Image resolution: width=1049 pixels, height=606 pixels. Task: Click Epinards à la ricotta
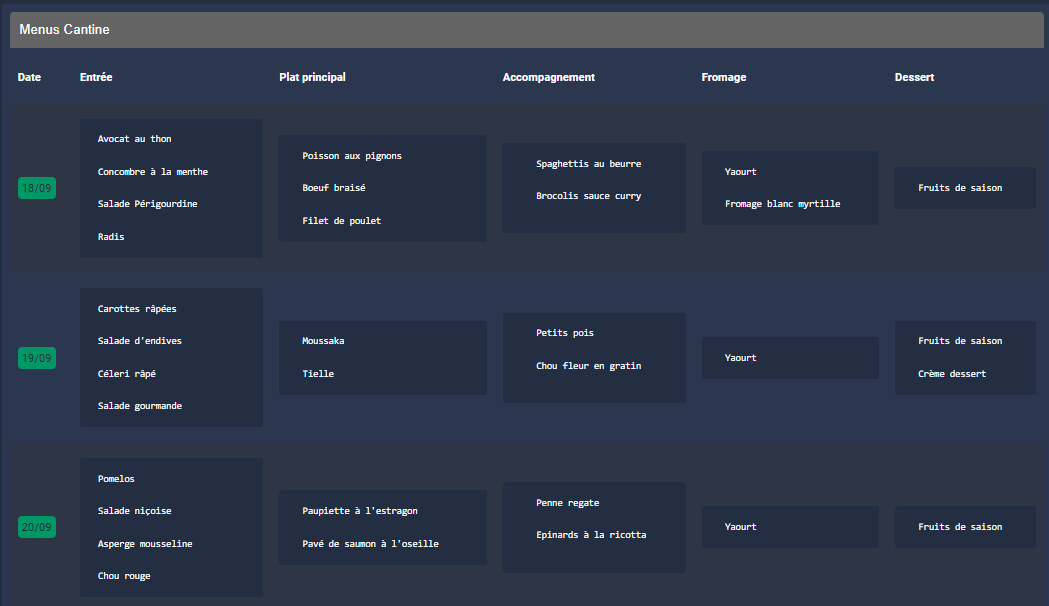click(x=591, y=535)
